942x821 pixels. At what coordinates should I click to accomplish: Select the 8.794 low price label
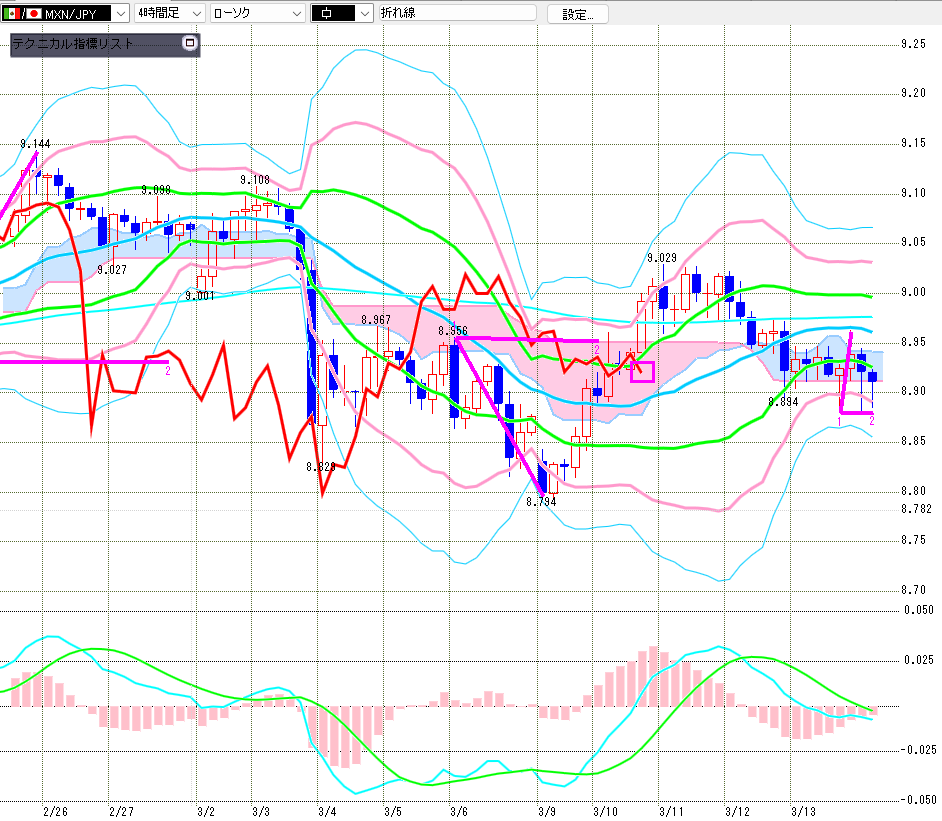[x=541, y=502]
